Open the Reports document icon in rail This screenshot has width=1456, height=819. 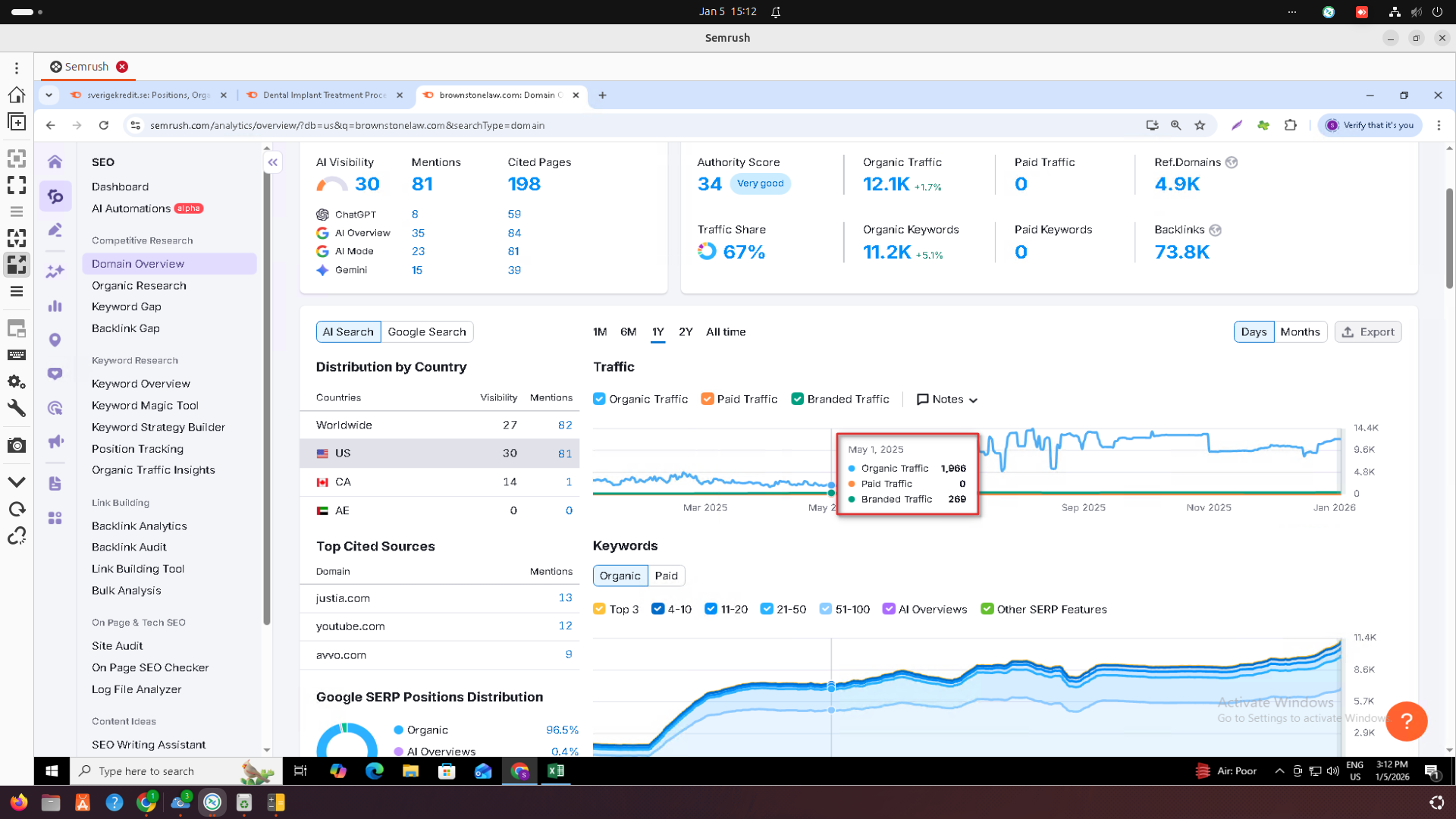click(55, 484)
